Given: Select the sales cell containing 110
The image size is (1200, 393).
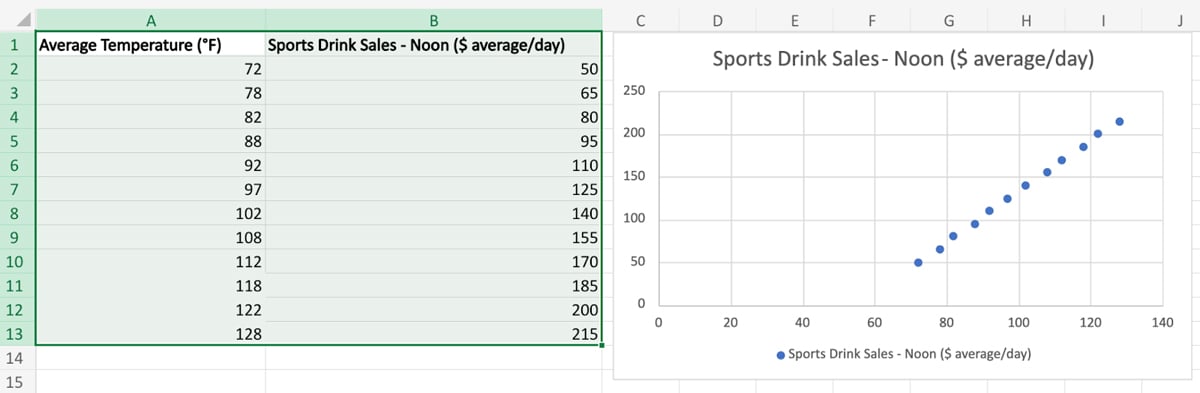Looking at the screenshot, I should click(433, 165).
